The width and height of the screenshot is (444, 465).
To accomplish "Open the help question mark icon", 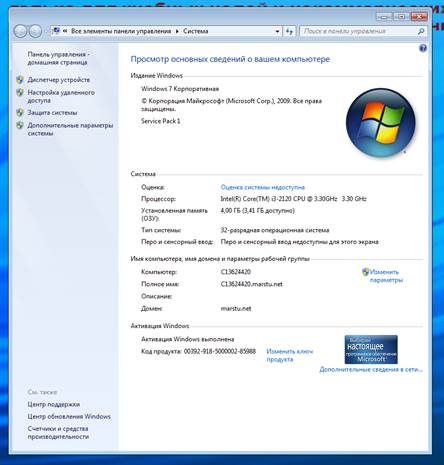I will click(423, 48).
